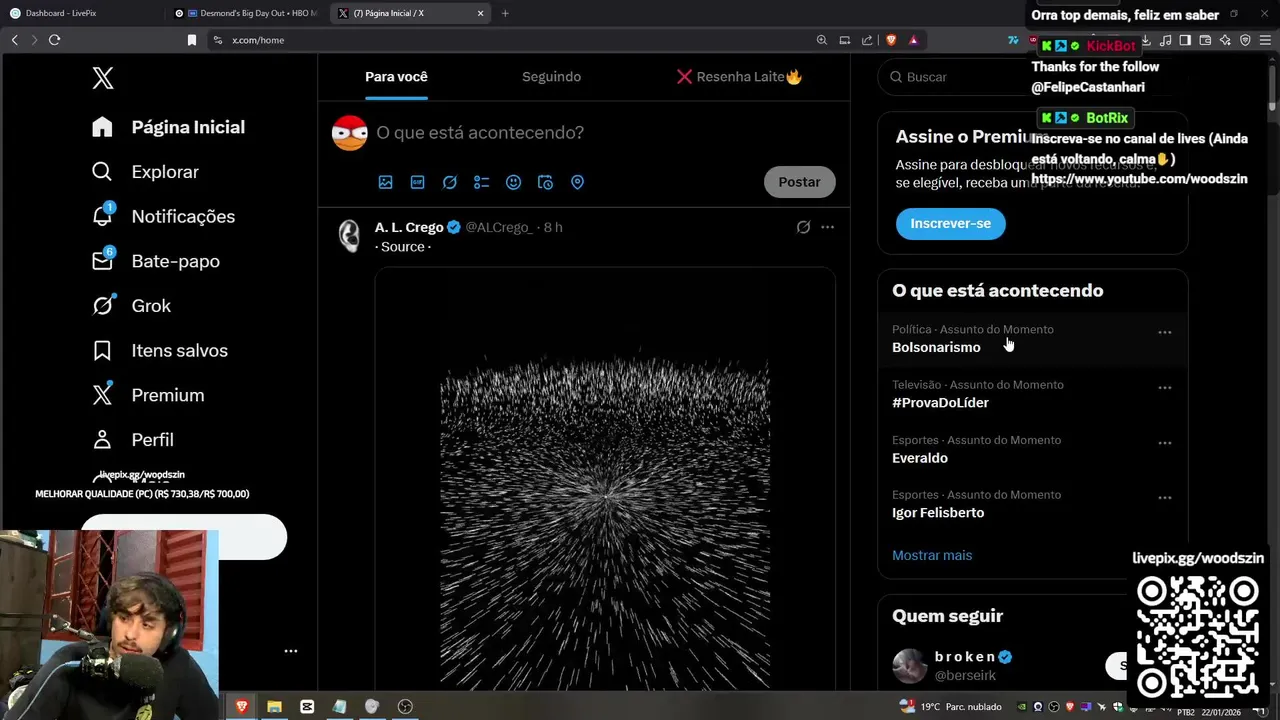
Task: Open the animated particle image in the post
Action: click(x=605, y=478)
